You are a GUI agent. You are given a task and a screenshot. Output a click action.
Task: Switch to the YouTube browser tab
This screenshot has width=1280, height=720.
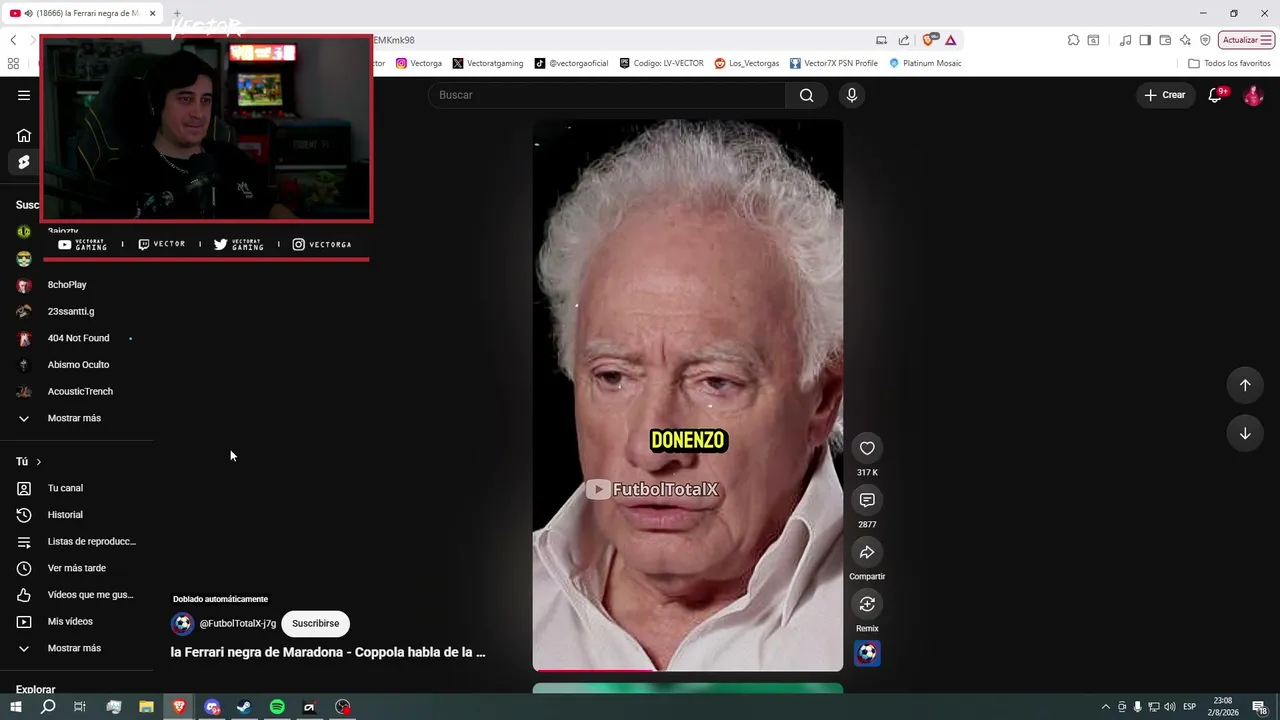[x=83, y=13]
